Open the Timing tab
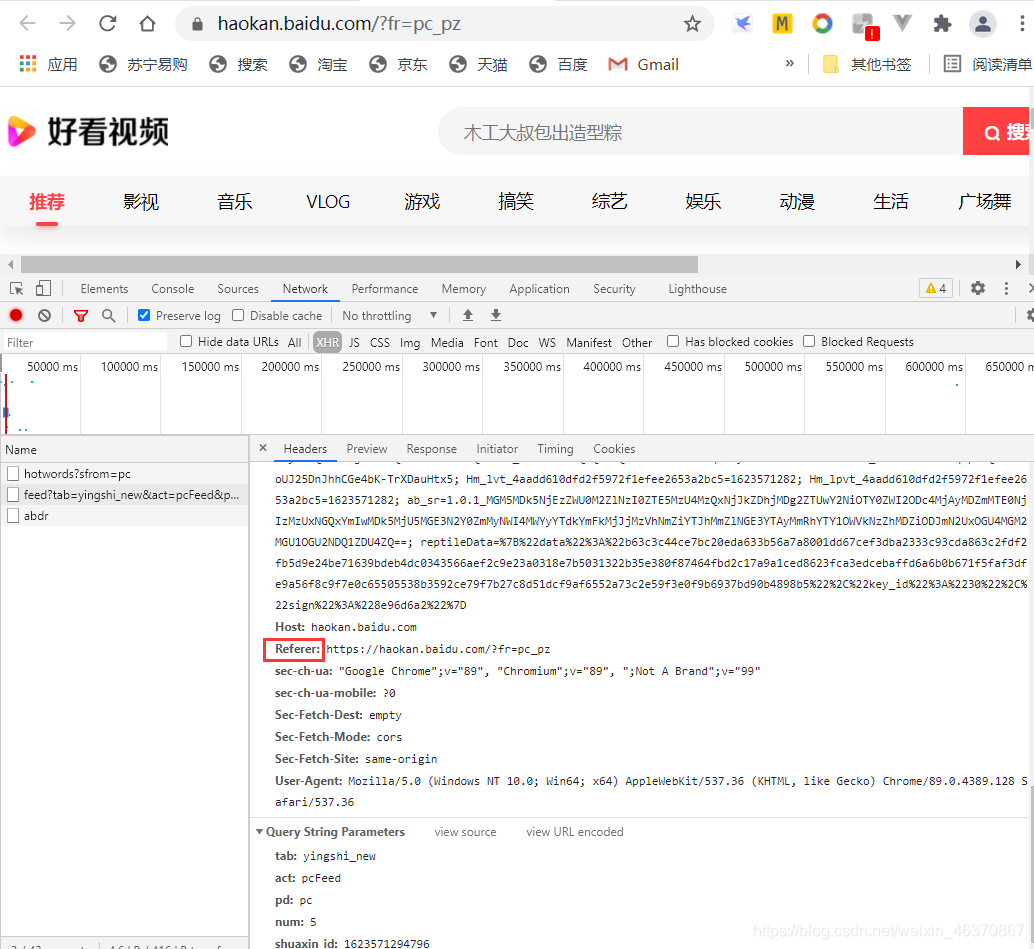Image resolution: width=1034 pixels, height=949 pixels. [555, 448]
